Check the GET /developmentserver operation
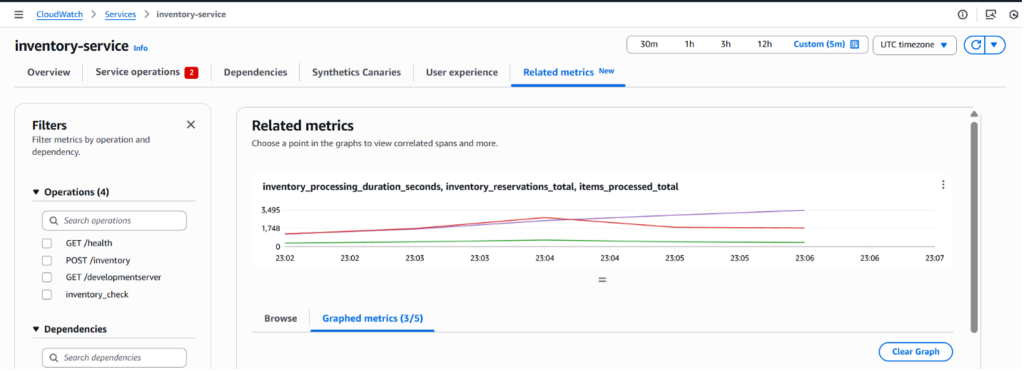The width and height of the screenshot is (1024, 371). point(47,277)
